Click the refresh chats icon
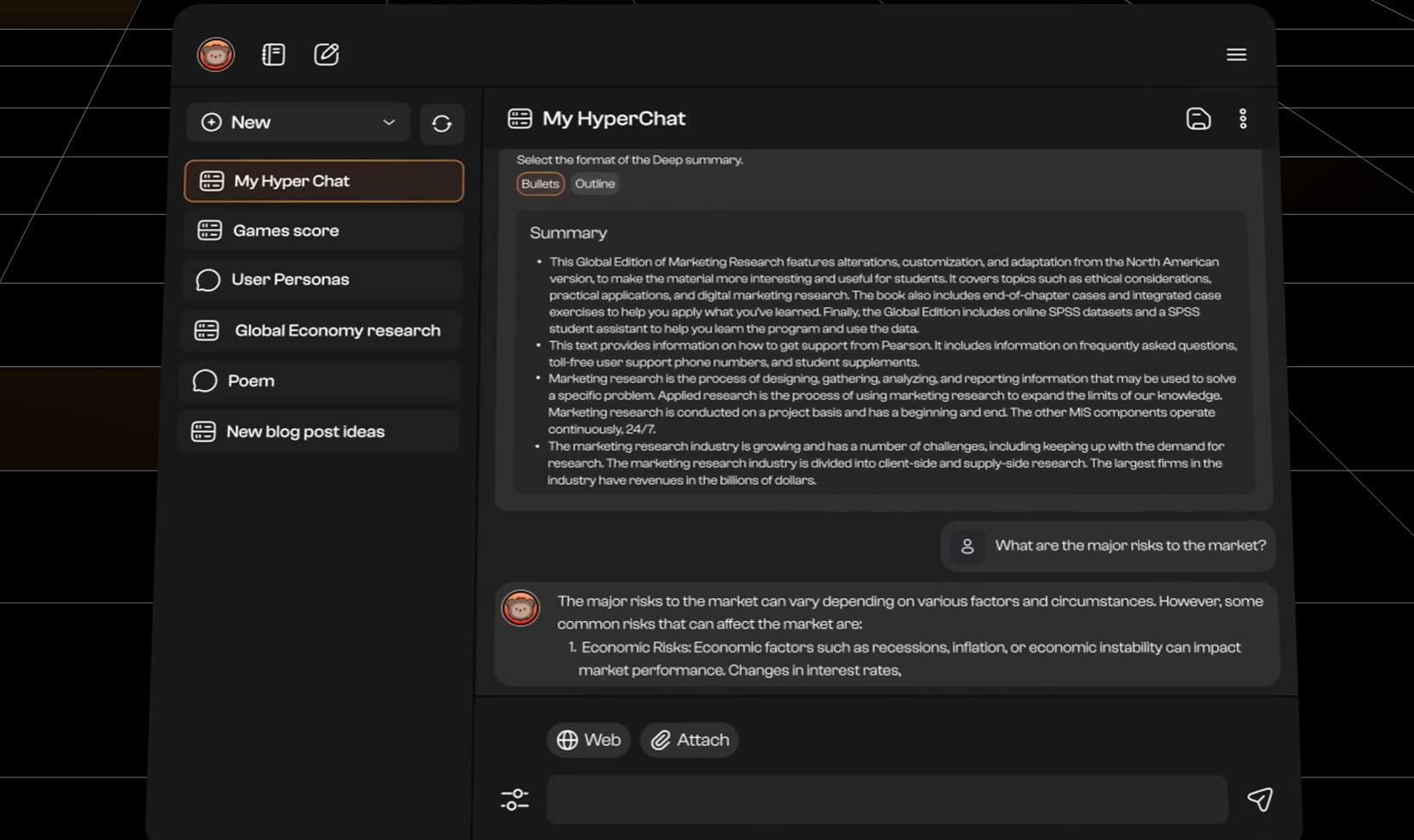Viewport: 1414px width, 840px height. (441, 123)
